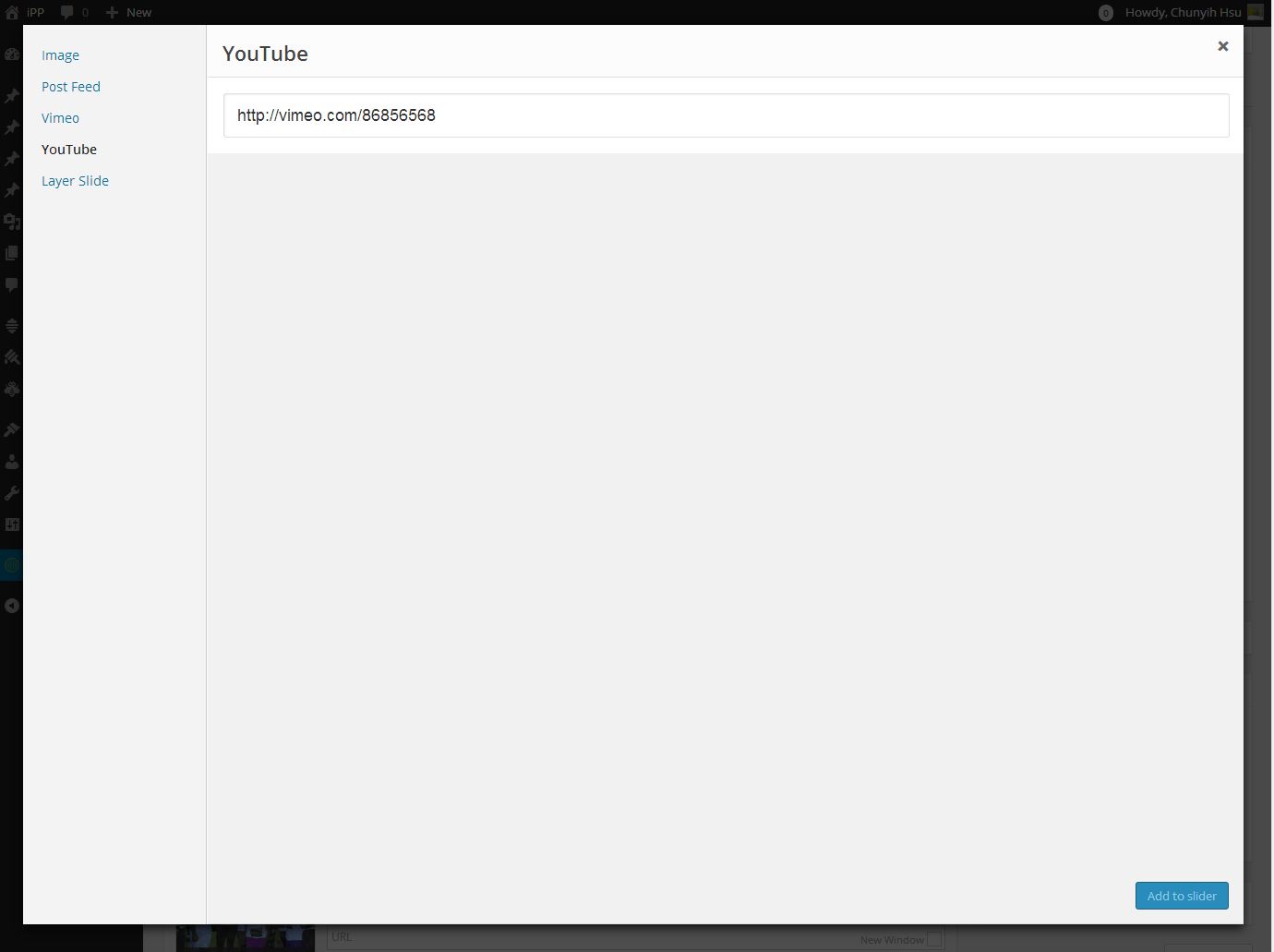
Task: Open the comments bubble in admin bar
Action: point(67,12)
